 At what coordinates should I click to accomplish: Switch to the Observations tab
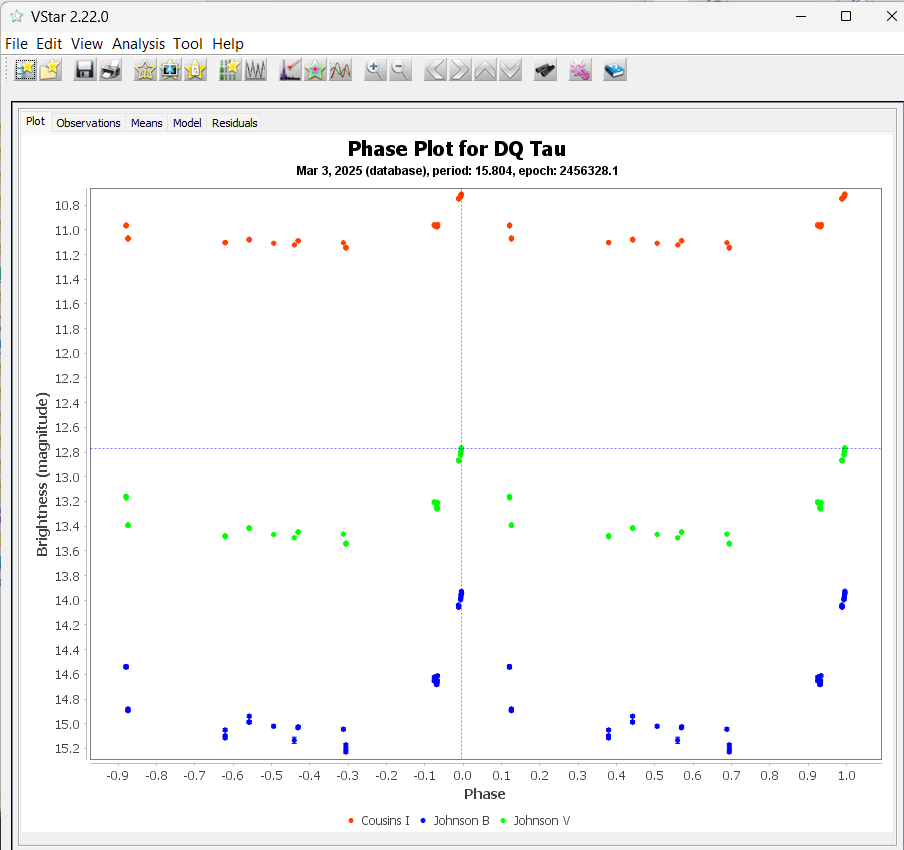[88, 123]
